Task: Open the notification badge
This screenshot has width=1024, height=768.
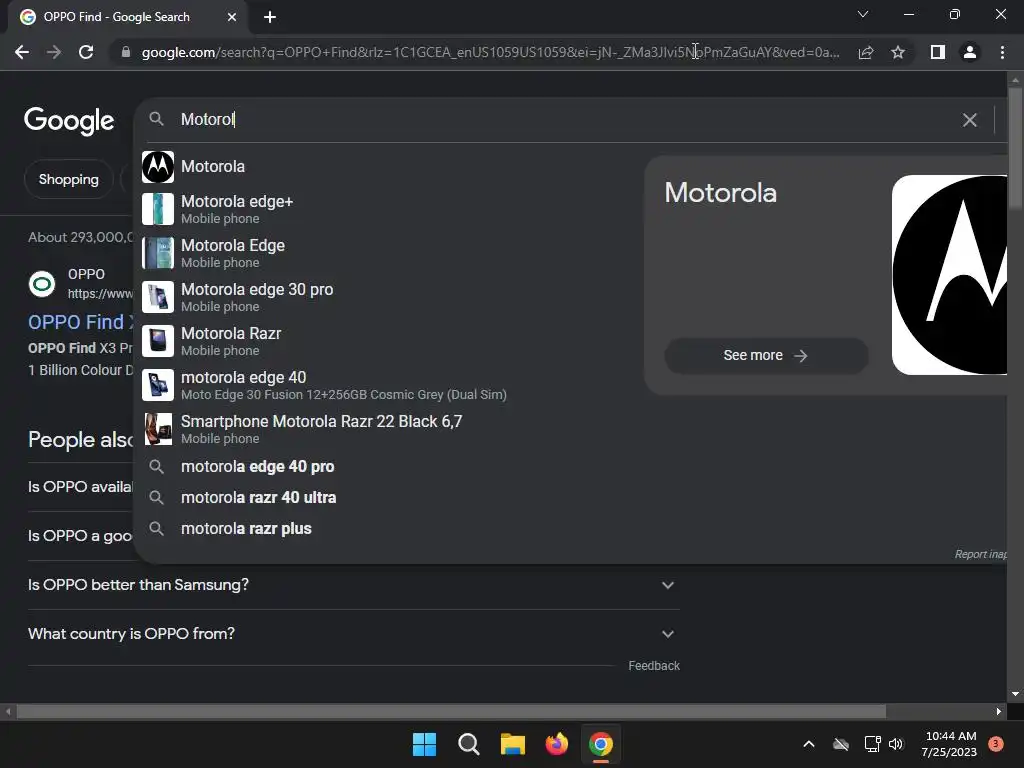Action: pyautogui.click(x=996, y=744)
